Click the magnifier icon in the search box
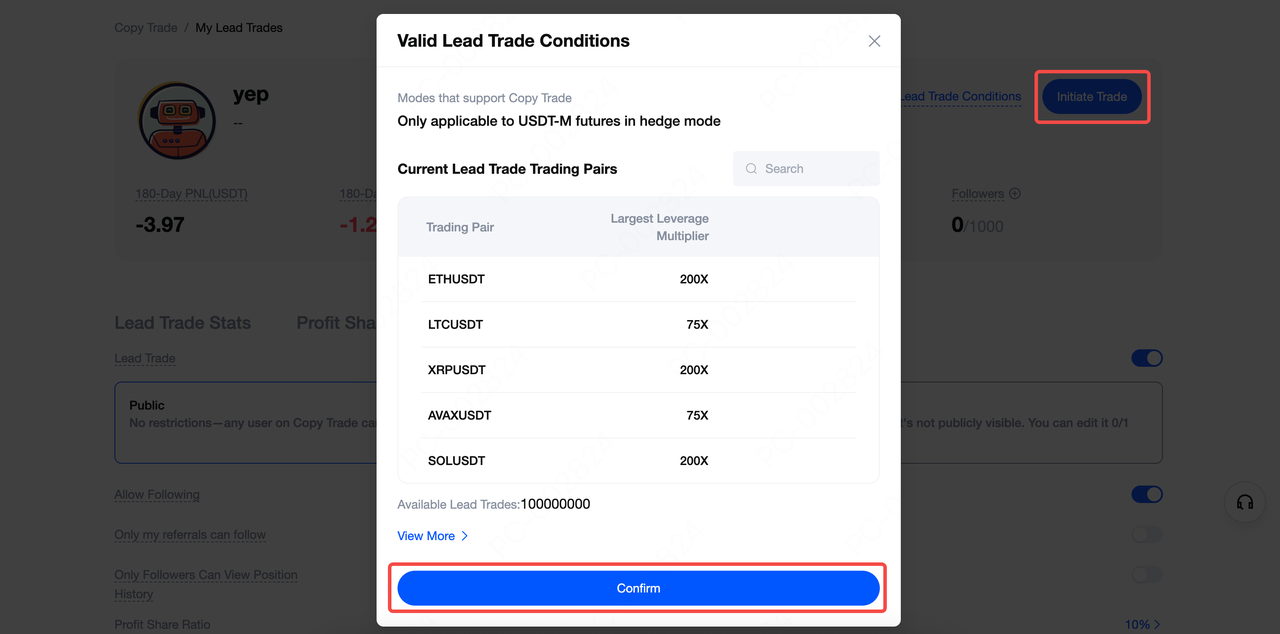This screenshot has height=634, width=1280. (752, 169)
